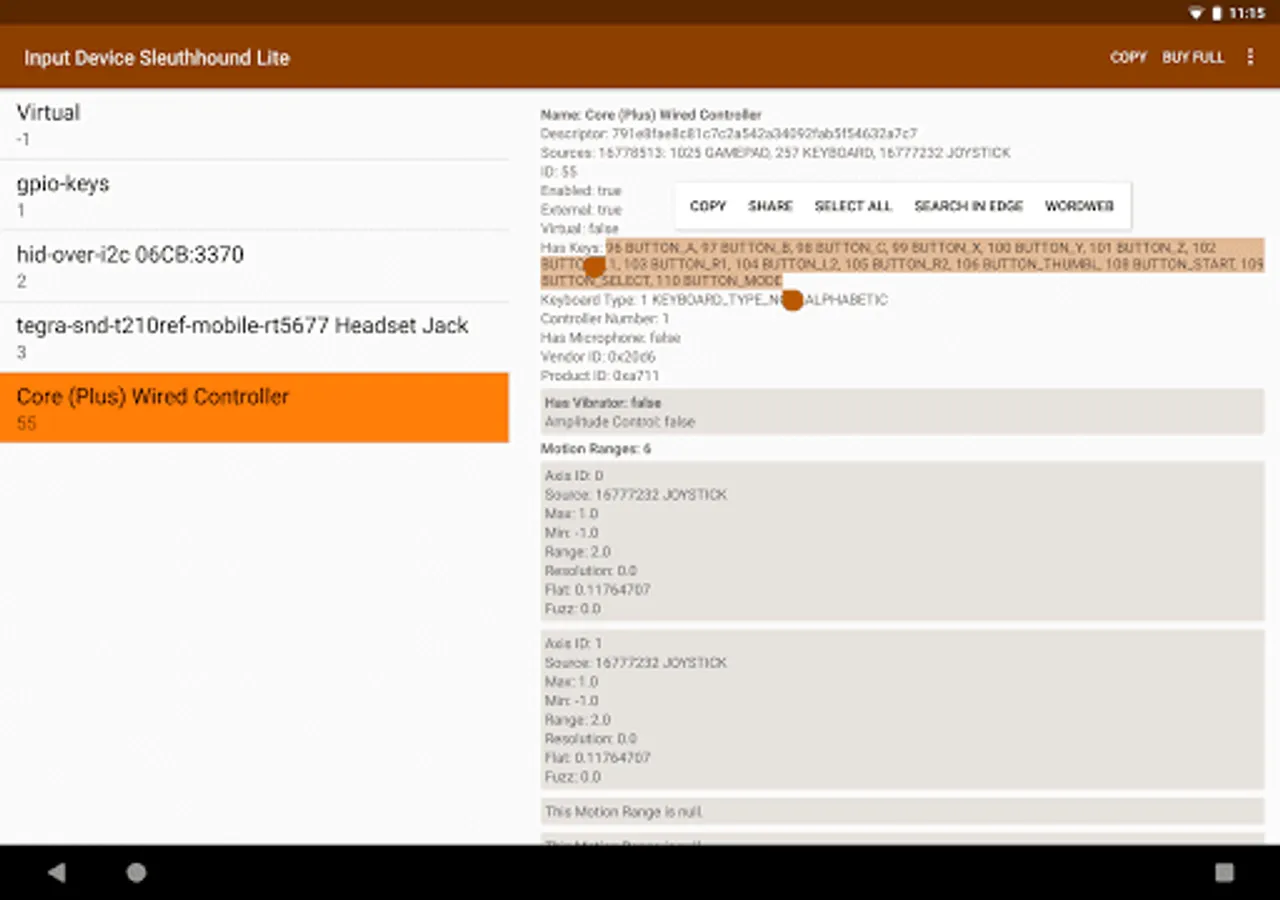Click the Keyboard Type line
The height and width of the screenshot is (900, 1280).
pyautogui.click(x=714, y=300)
